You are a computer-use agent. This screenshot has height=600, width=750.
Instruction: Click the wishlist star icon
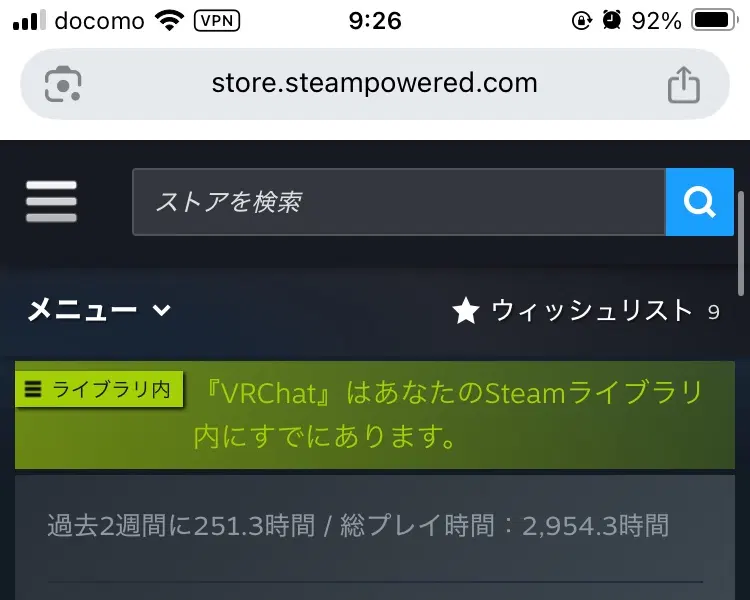click(465, 311)
